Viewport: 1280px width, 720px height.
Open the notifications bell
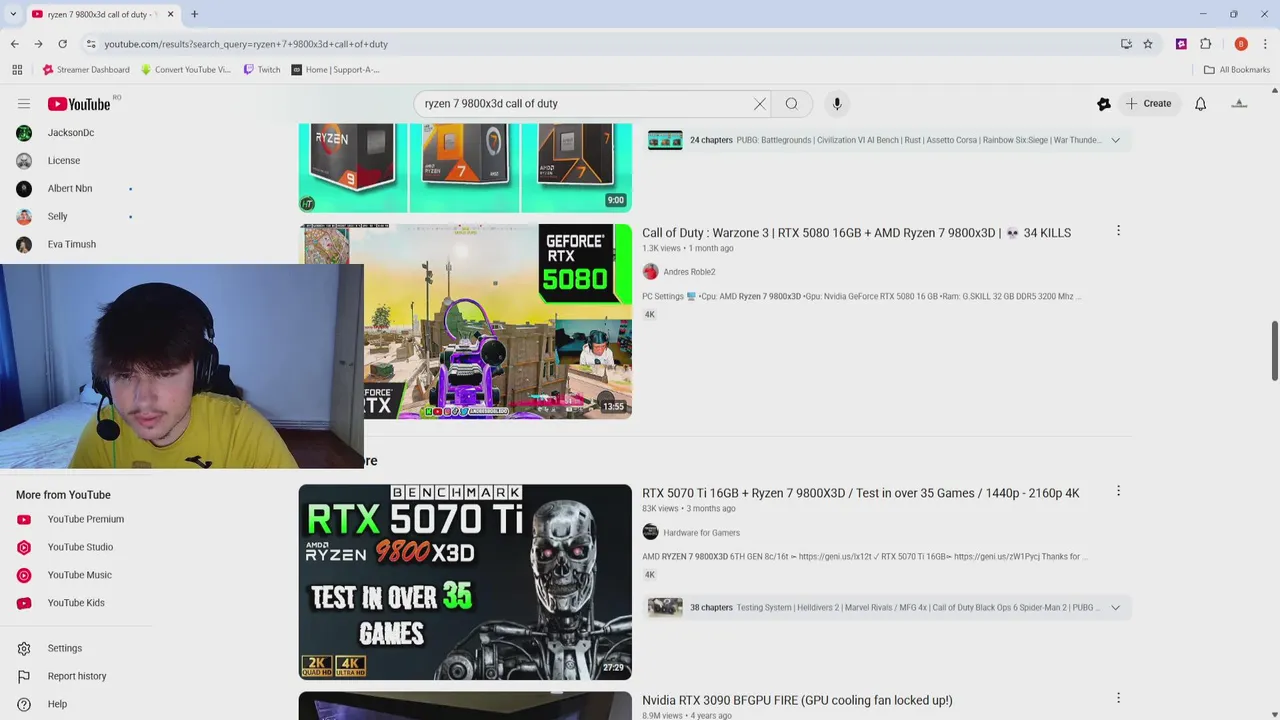coord(1201,104)
